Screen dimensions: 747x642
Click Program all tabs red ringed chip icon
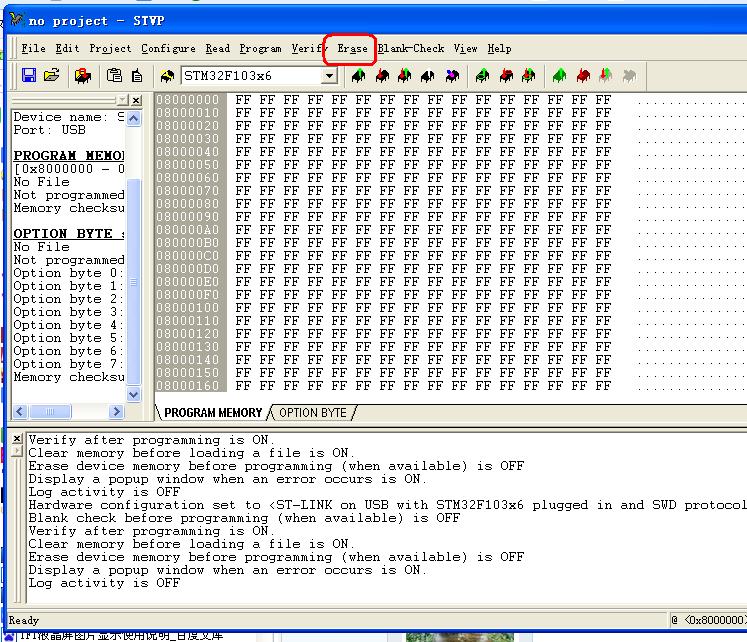coord(506,76)
